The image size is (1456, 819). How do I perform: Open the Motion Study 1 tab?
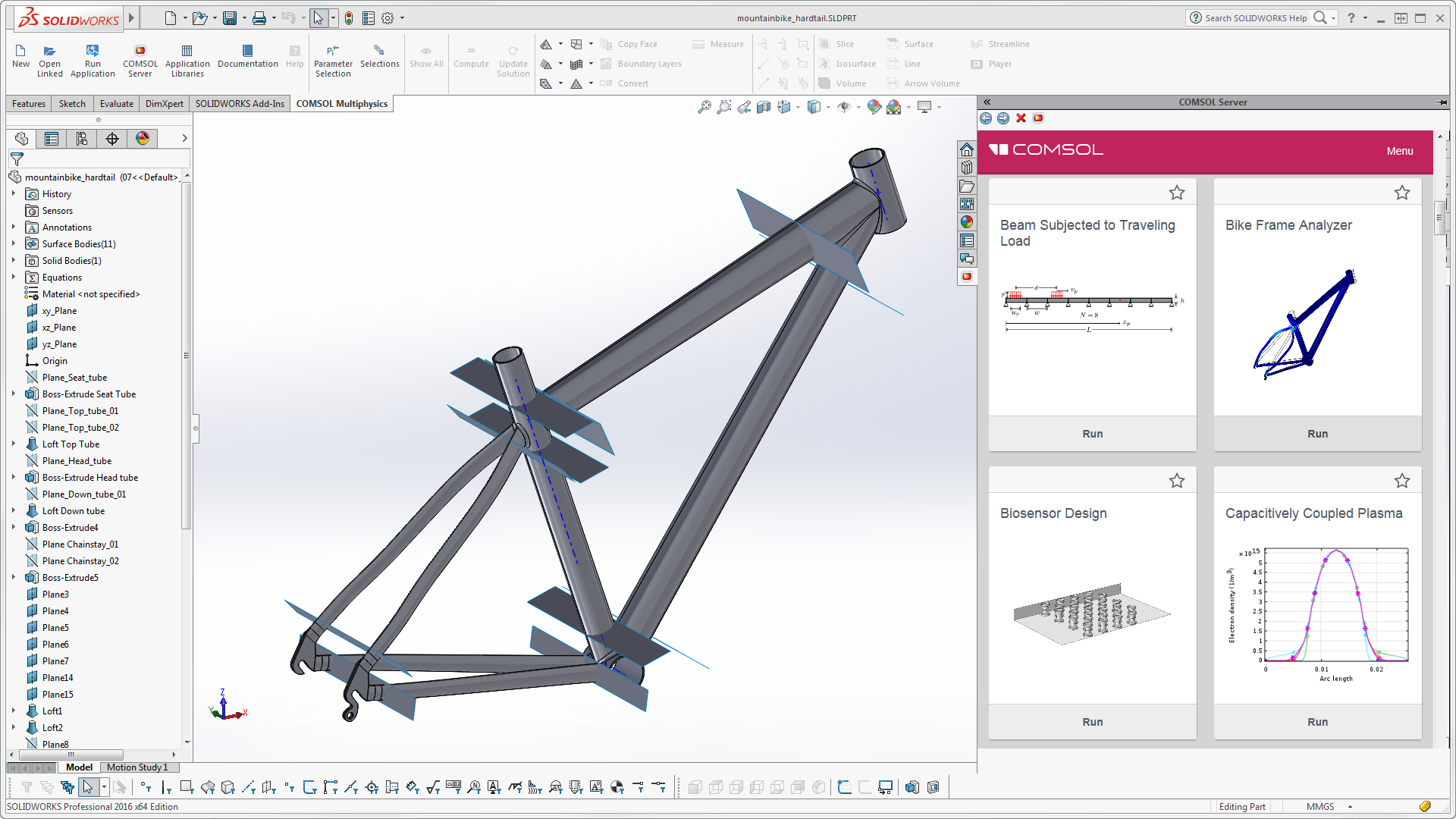tap(136, 767)
